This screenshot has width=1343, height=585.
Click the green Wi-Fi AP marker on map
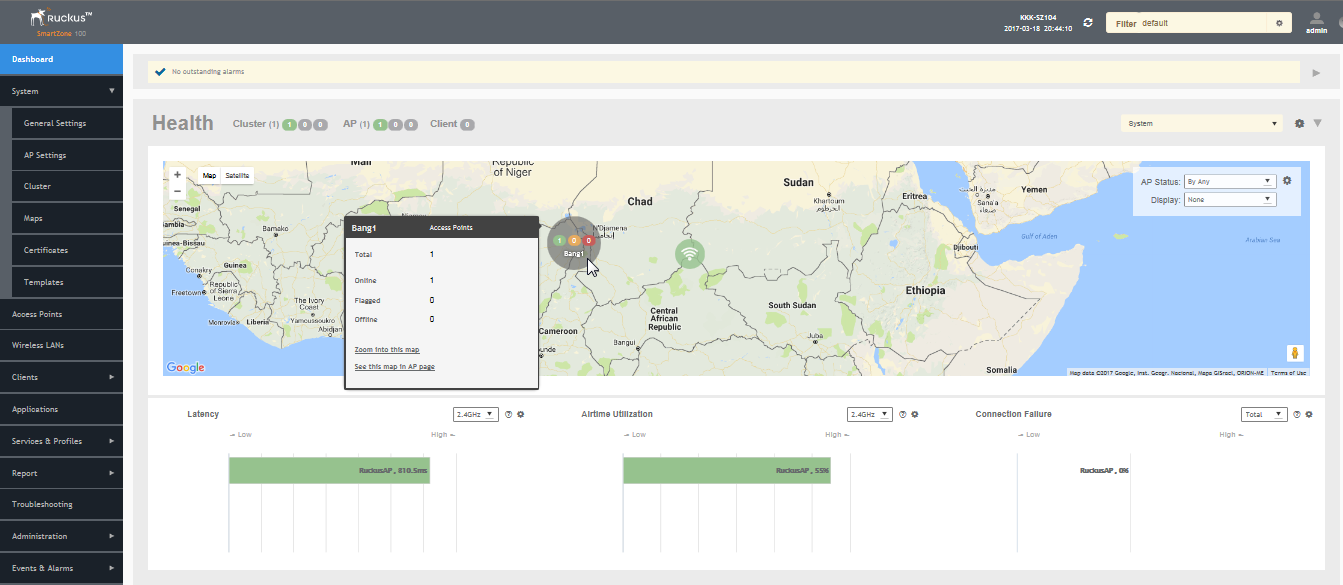click(689, 253)
